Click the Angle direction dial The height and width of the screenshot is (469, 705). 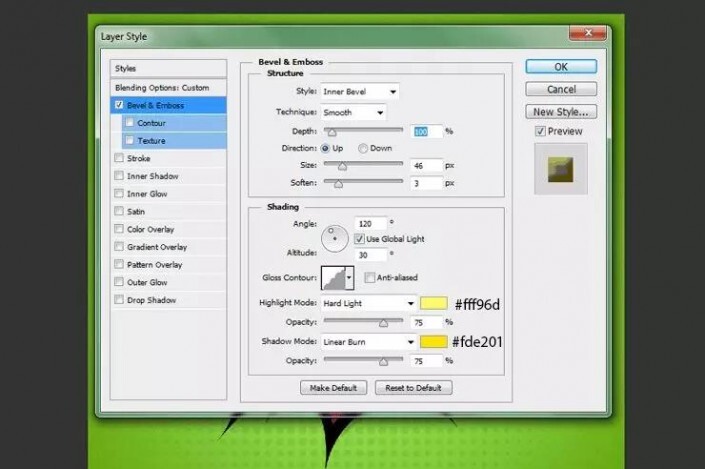334,238
